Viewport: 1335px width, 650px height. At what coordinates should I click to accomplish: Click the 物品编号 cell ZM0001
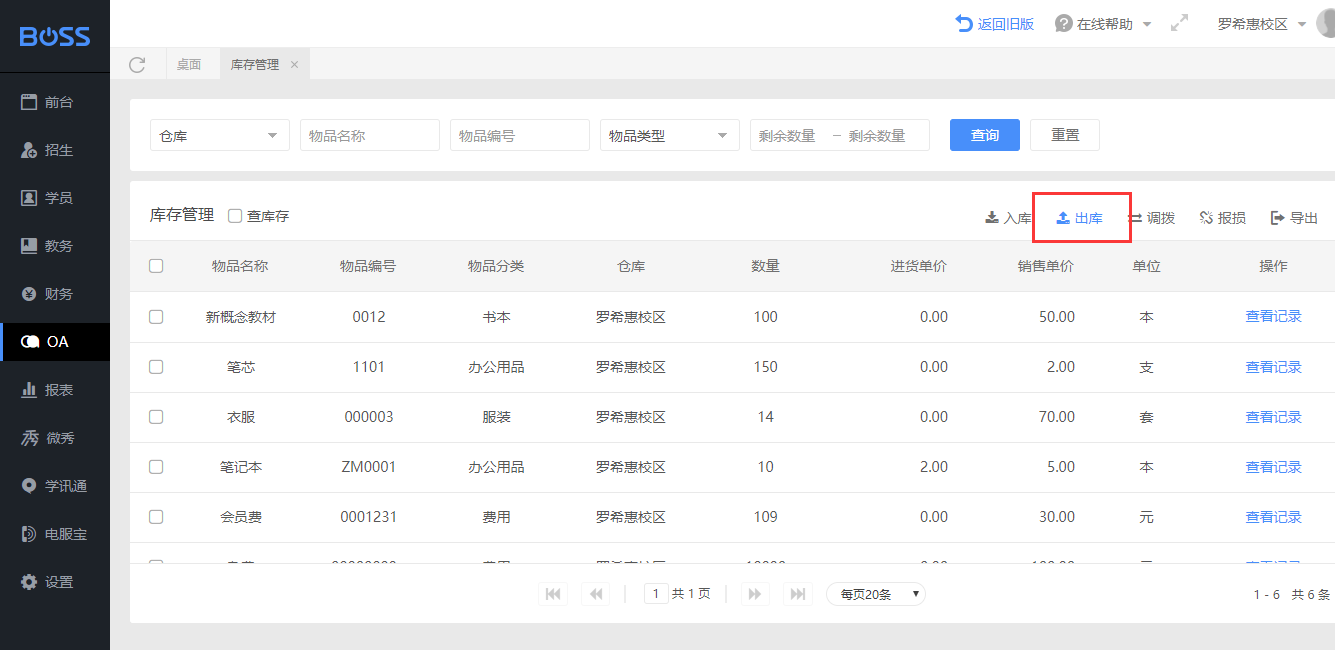tap(369, 467)
